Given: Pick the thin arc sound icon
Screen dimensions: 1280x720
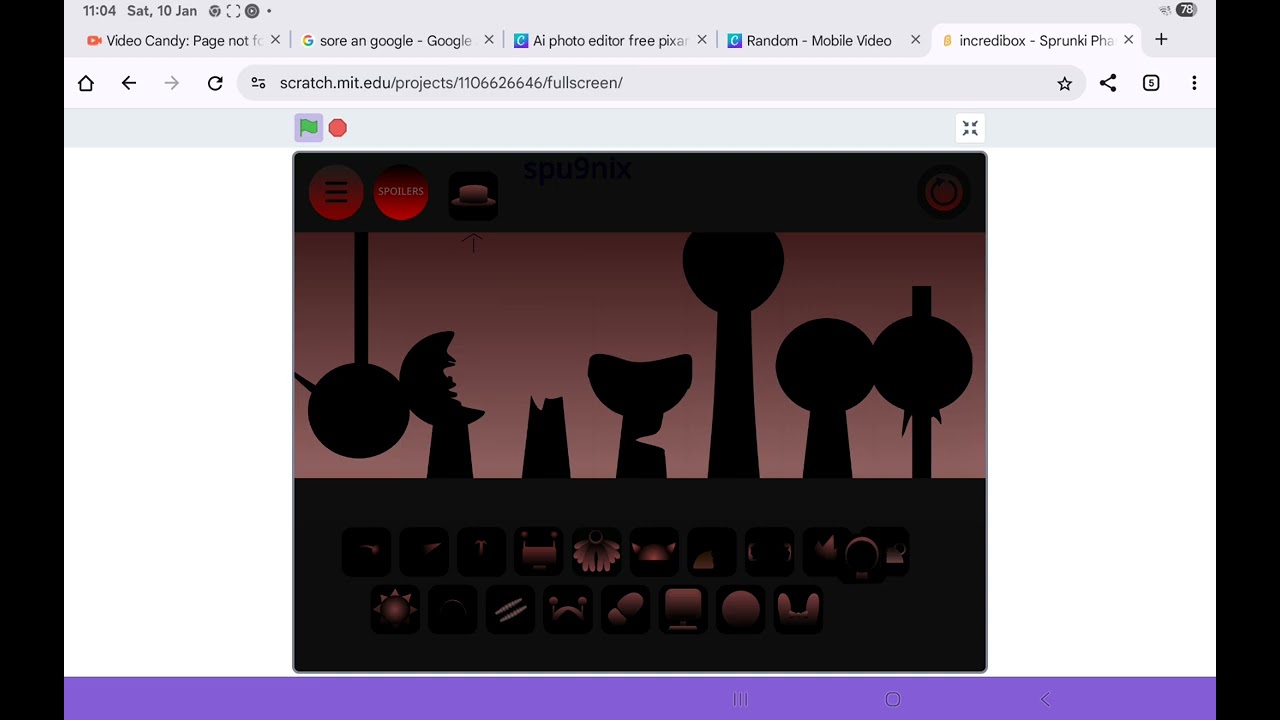Looking at the screenshot, I should (x=453, y=609).
